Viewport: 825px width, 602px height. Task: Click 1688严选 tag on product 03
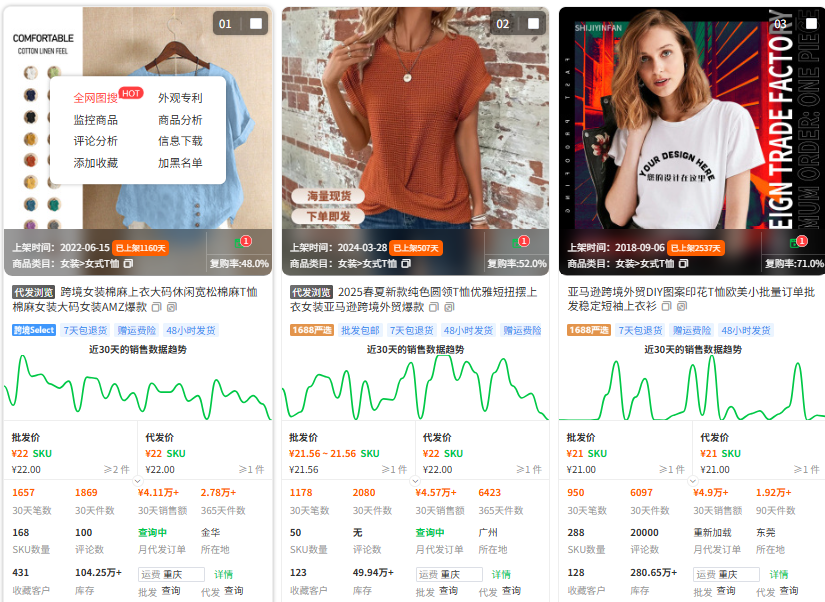click(x=589, y=330)
